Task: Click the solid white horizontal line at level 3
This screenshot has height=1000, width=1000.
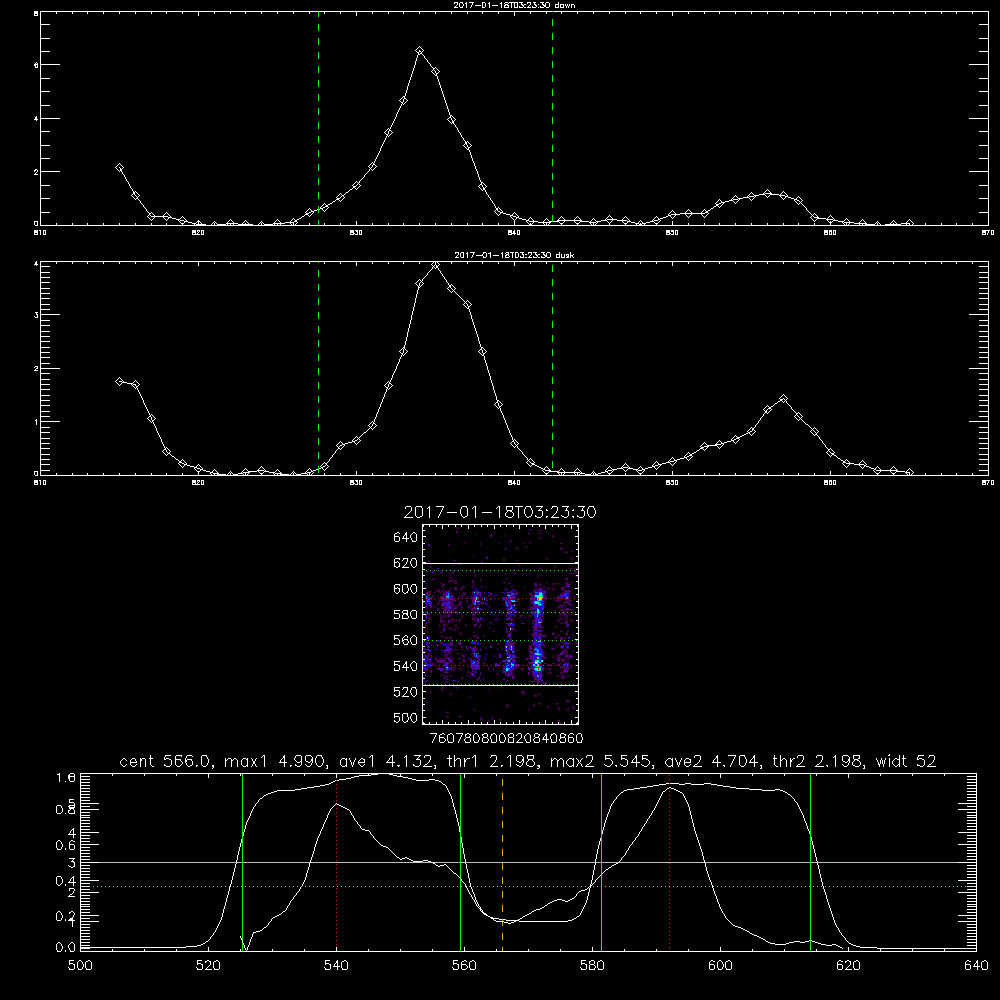Action: click(528, 862)
